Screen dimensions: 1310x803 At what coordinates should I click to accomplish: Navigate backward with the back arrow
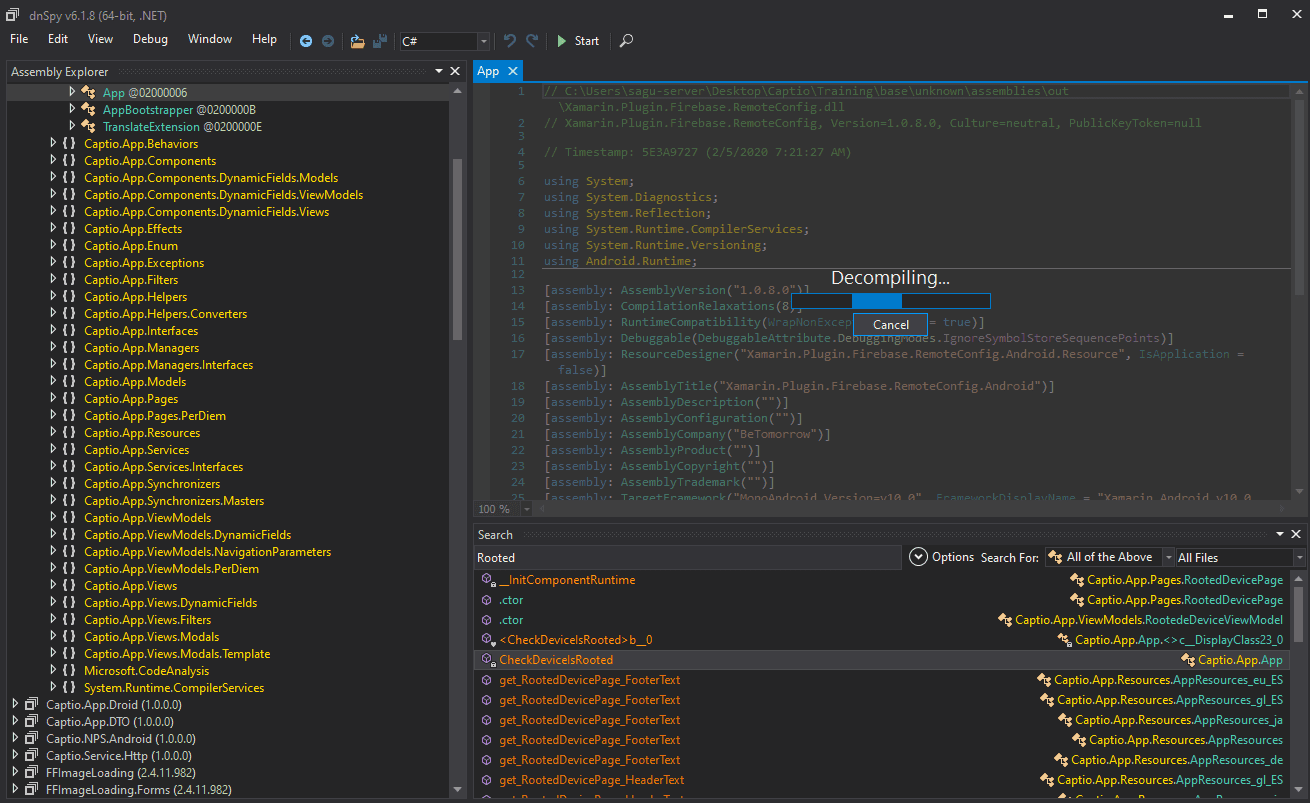click(307, 41)
